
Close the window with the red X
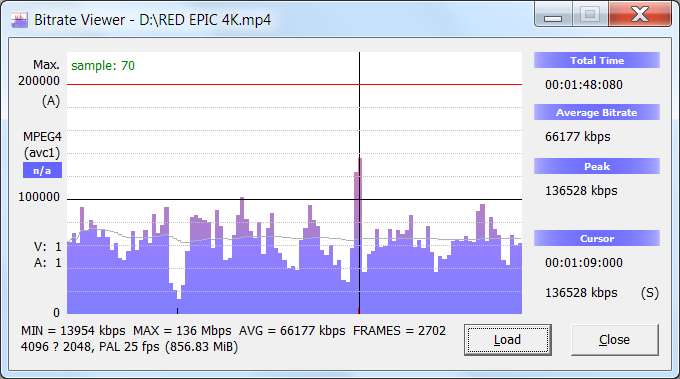(x=640, y=14)
